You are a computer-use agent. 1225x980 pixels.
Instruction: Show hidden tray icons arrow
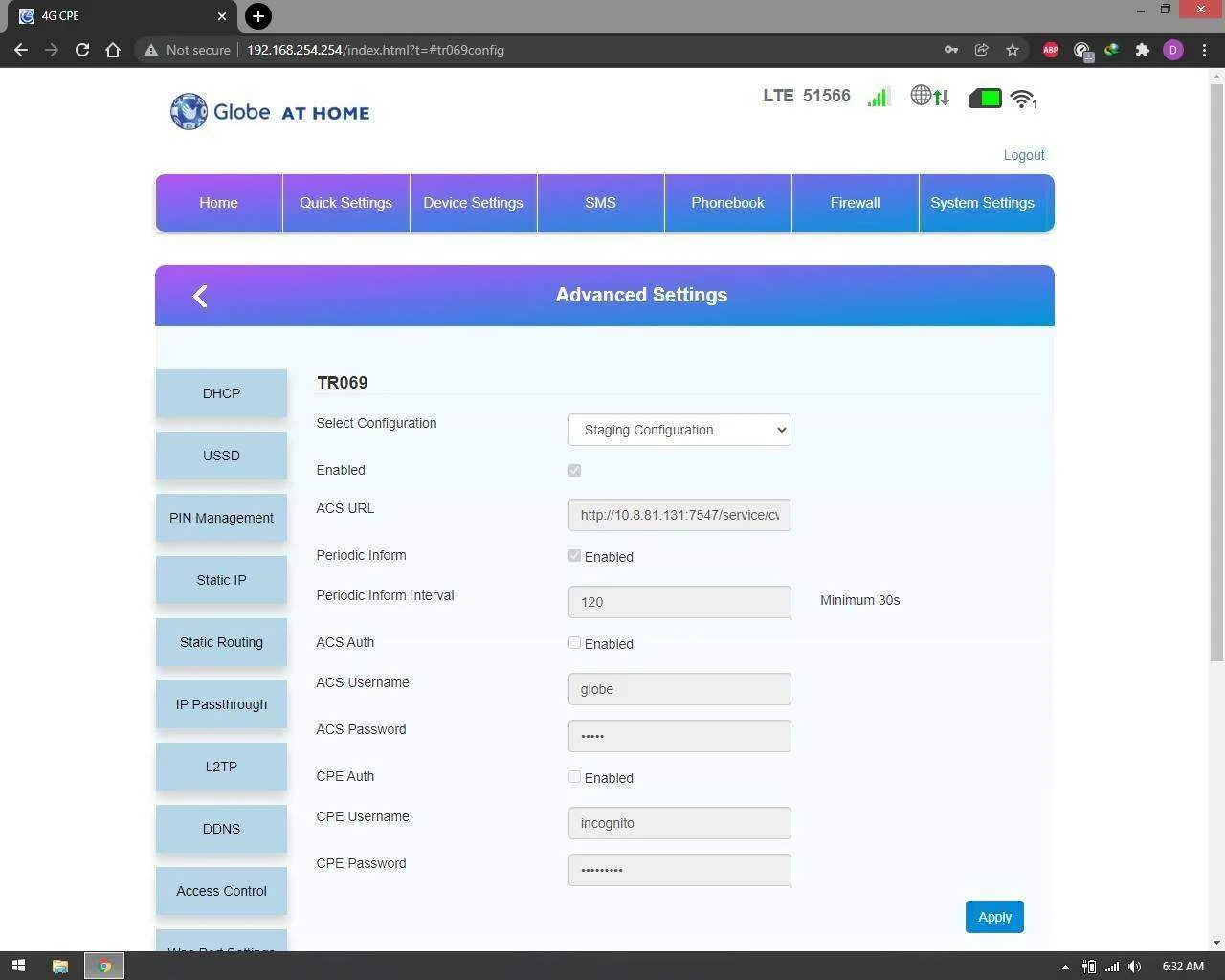click(1065, 967)
